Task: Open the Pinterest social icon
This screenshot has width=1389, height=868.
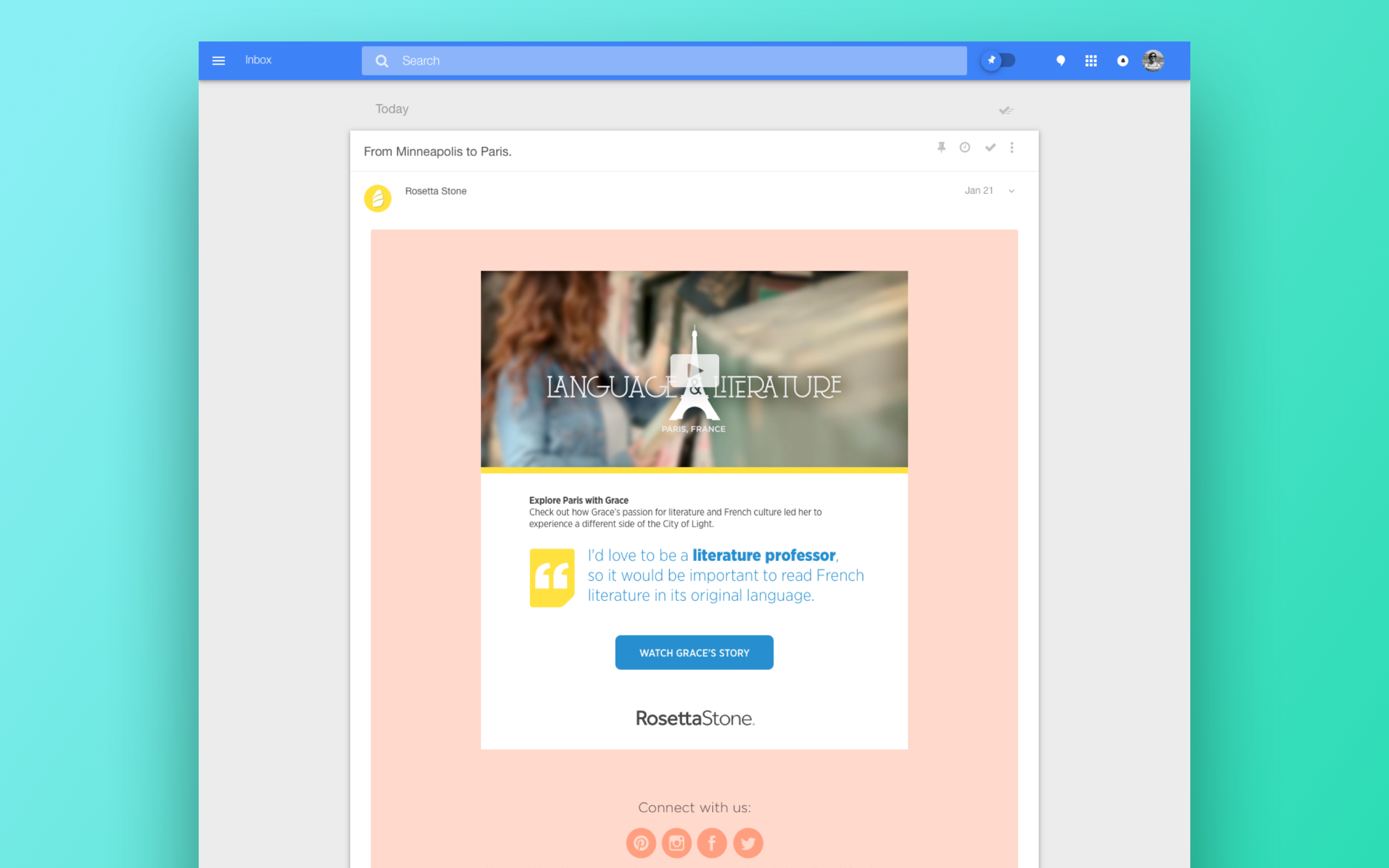Action: (641, 843)
